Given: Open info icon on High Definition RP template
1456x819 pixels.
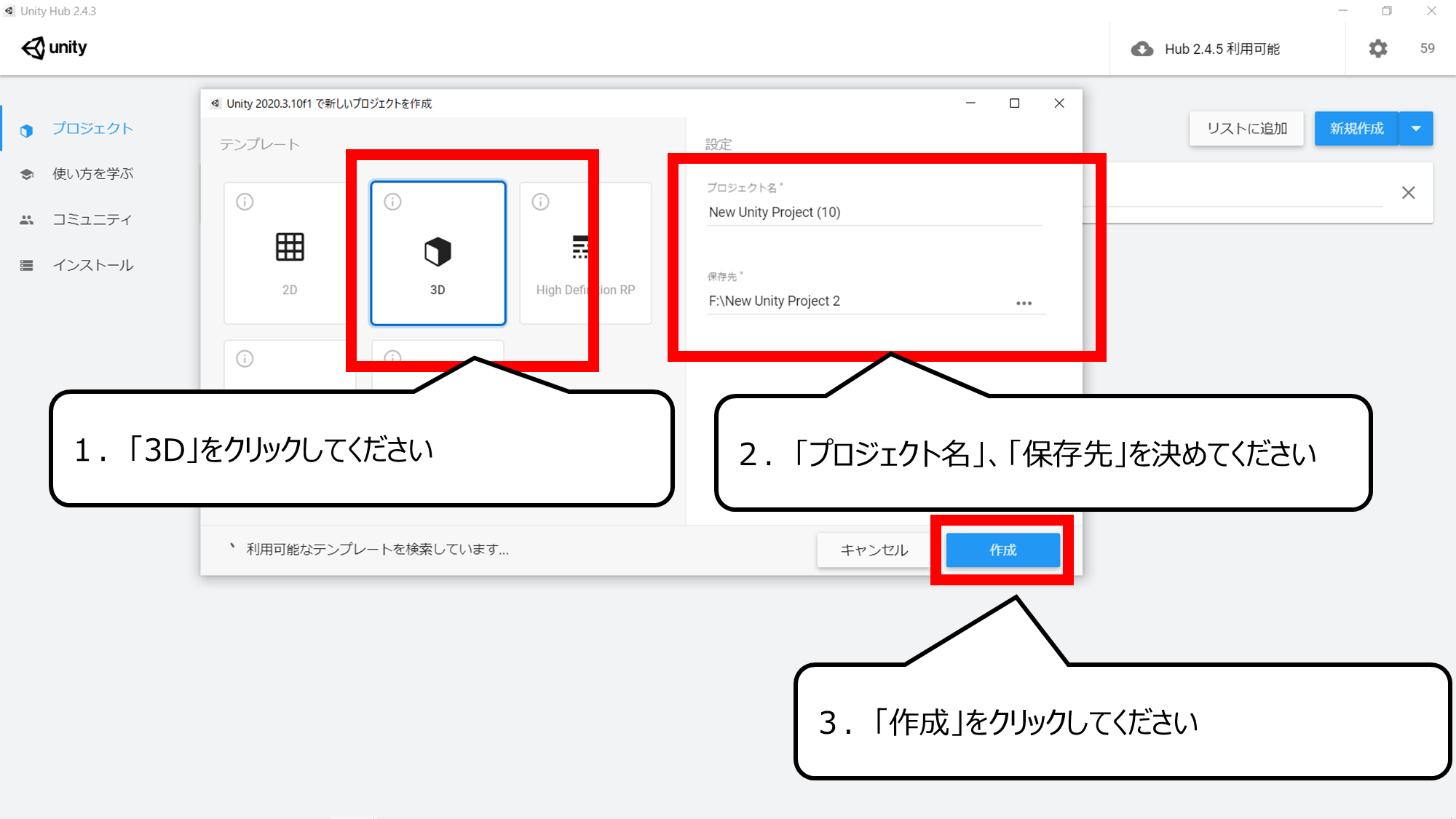Looking at the screenshot, I should click(x=540, y=202).
